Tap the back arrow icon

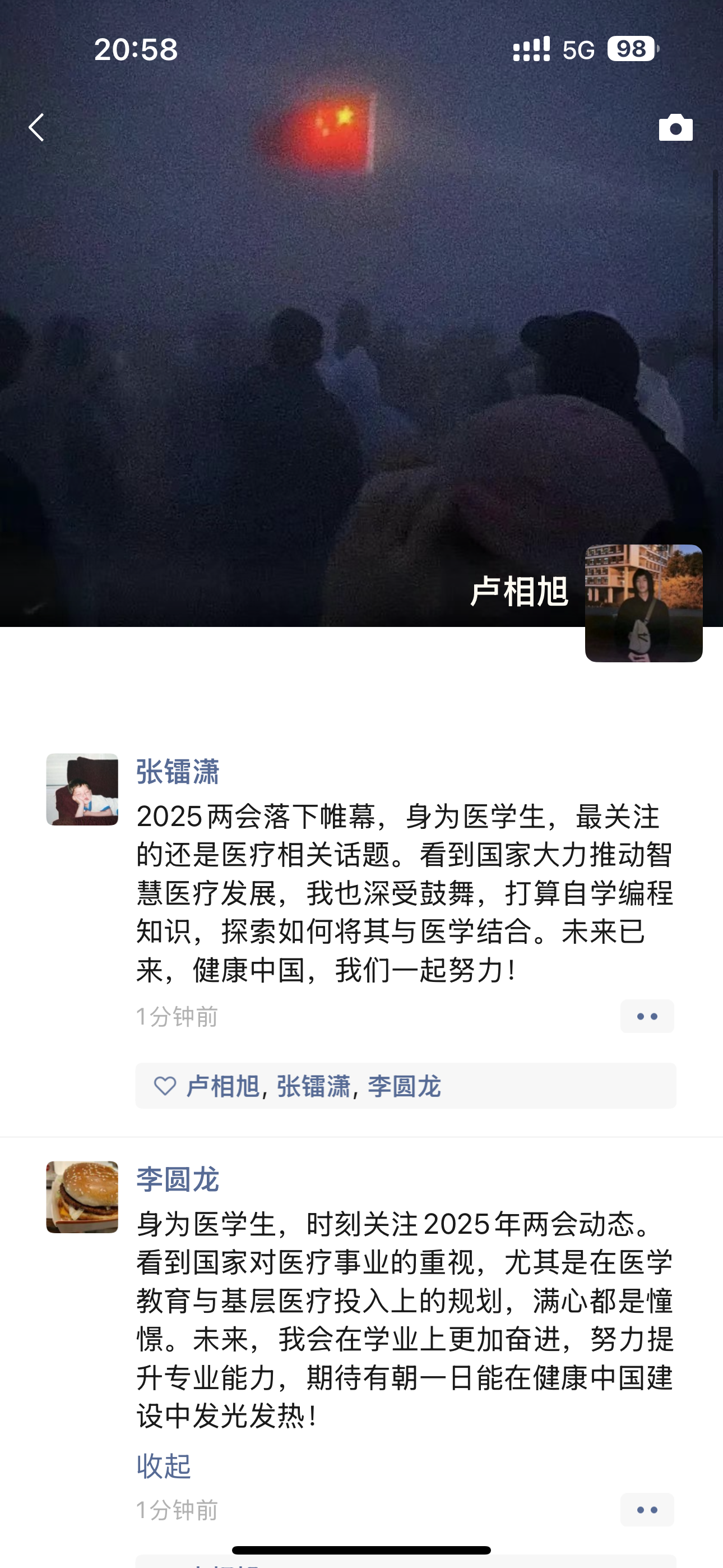click(36, 127)
